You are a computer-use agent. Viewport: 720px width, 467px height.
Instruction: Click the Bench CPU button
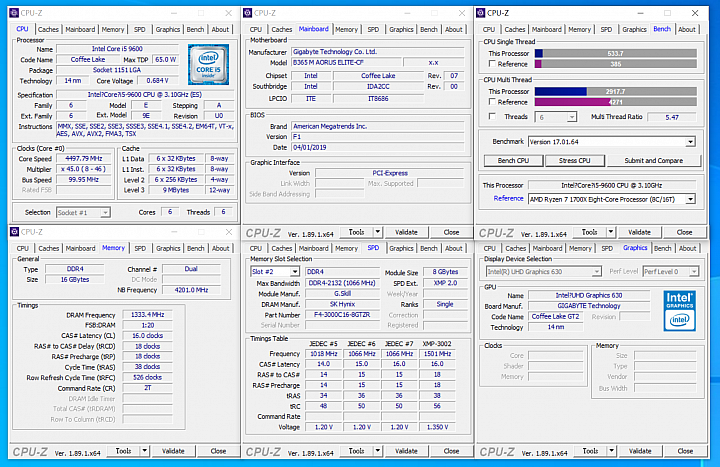pos(513,161)
